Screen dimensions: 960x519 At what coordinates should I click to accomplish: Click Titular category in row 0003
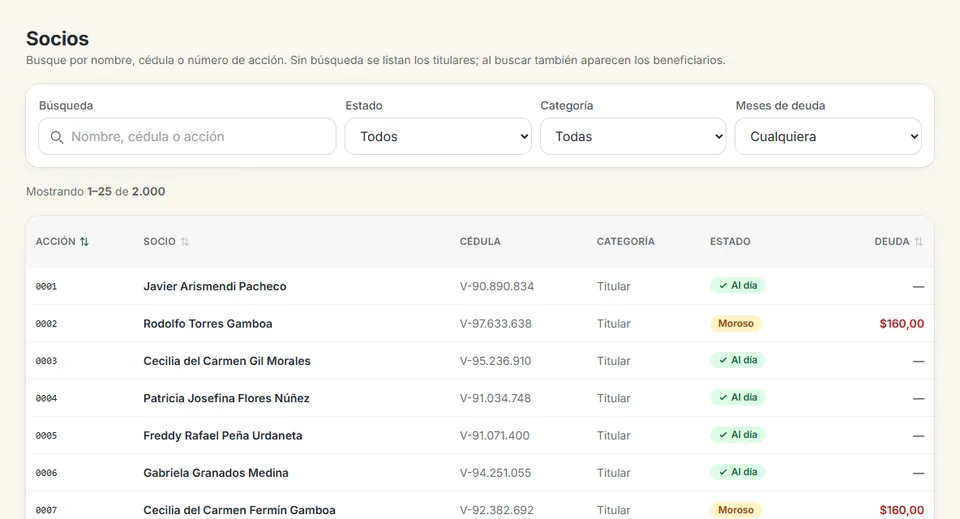tap(613, 361)
